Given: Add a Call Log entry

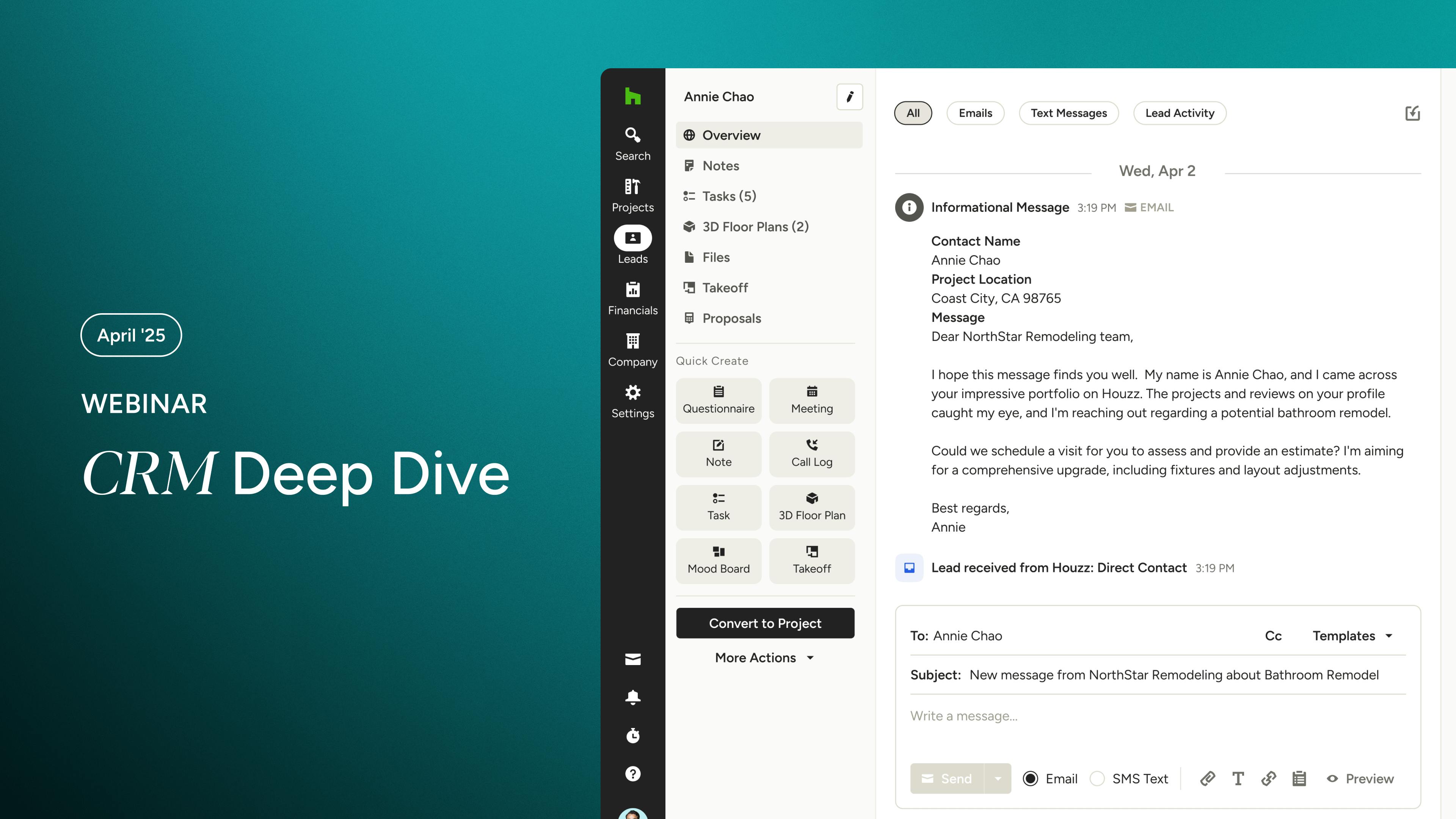Looking at the screenshot, I should pos(812,454).
